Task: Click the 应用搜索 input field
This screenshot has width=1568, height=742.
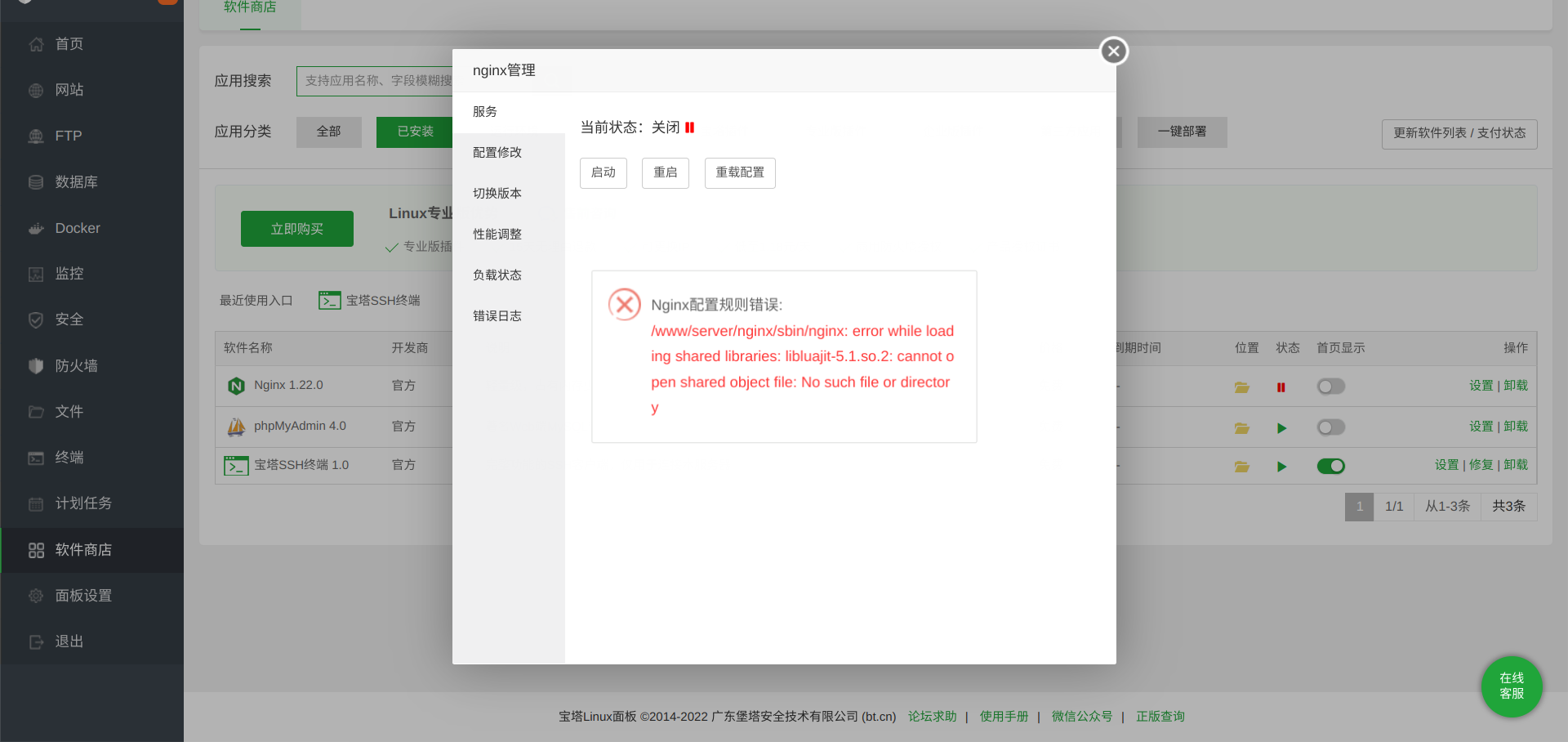Action: pos(375,81)
